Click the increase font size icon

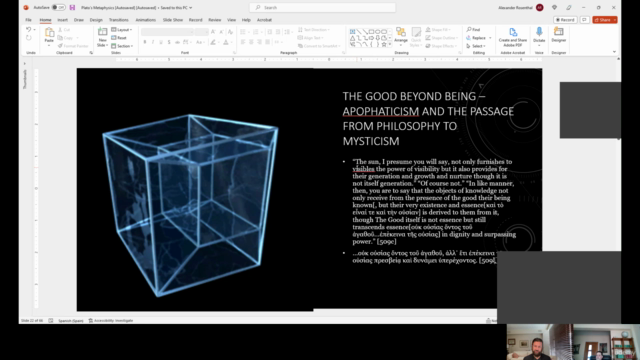[x=213, y=32]
